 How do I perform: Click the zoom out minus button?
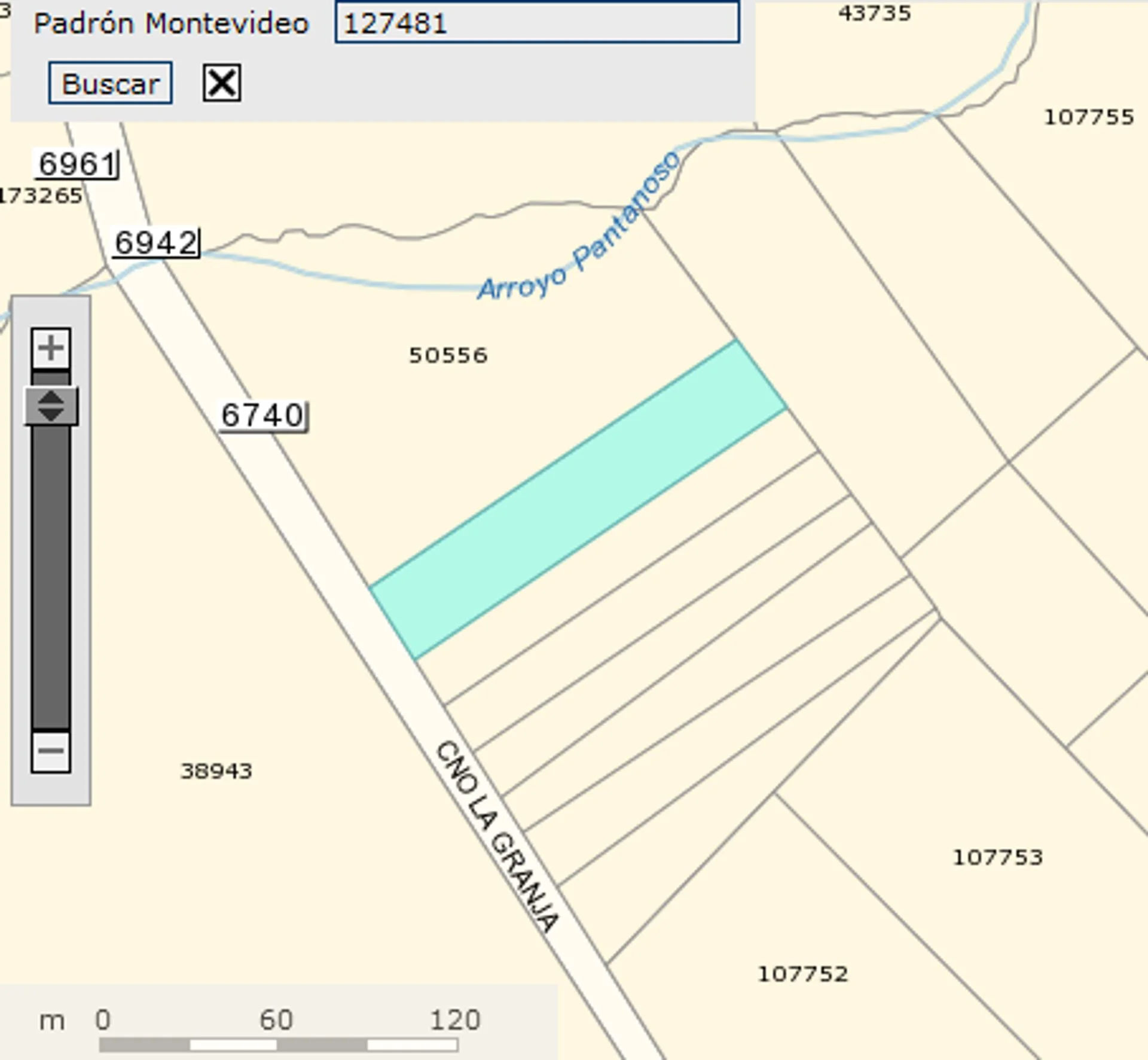pos(51,751)
